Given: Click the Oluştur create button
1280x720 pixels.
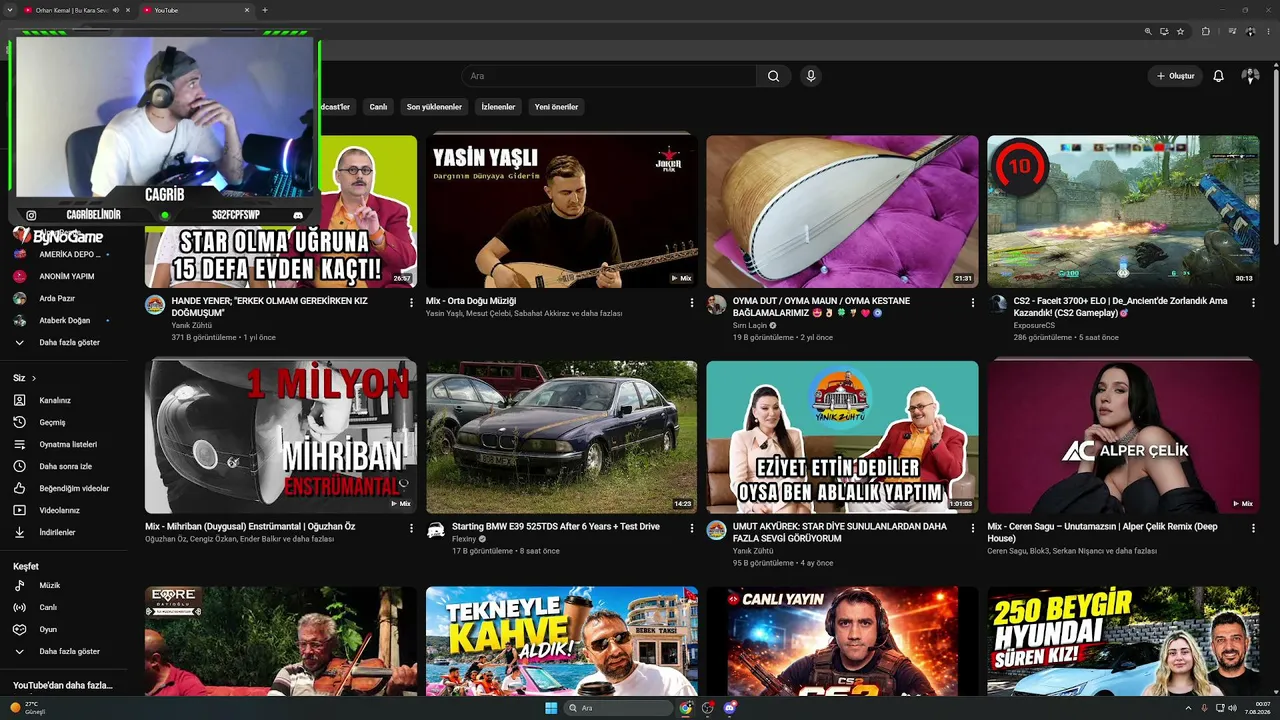Looking at the screenshot, I should pos(1175,76).
